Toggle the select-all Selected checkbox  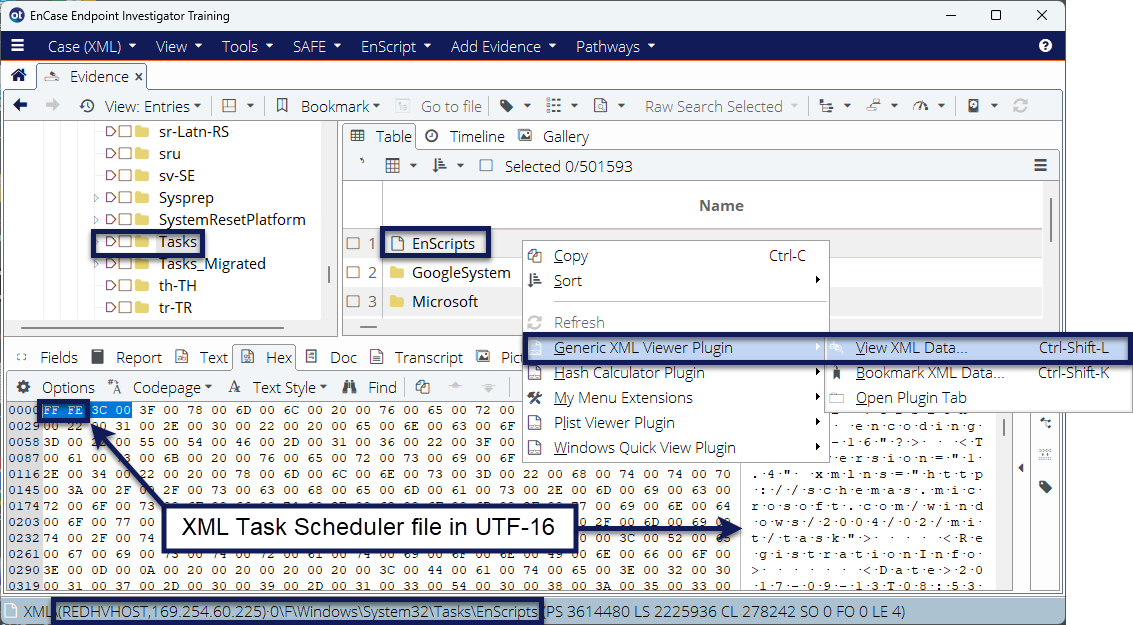[x=486, y=166]
